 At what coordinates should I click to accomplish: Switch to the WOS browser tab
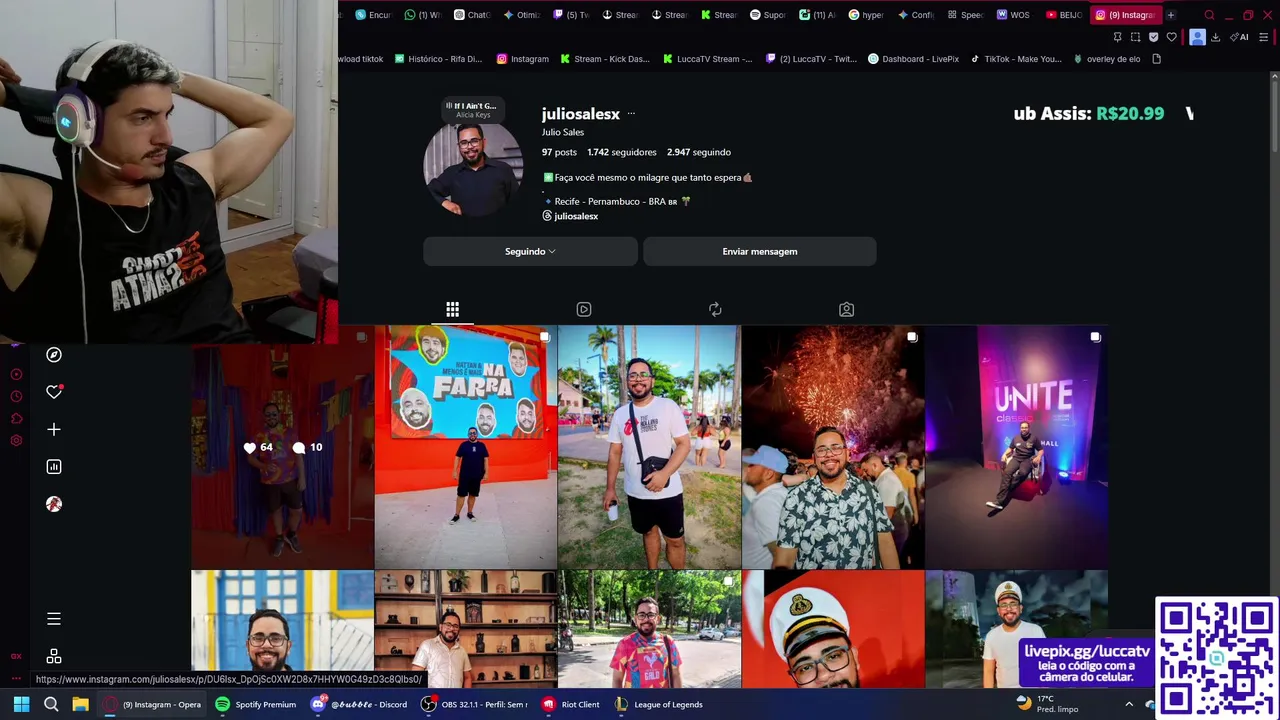pyautogui.click(x=1013, y=15)
